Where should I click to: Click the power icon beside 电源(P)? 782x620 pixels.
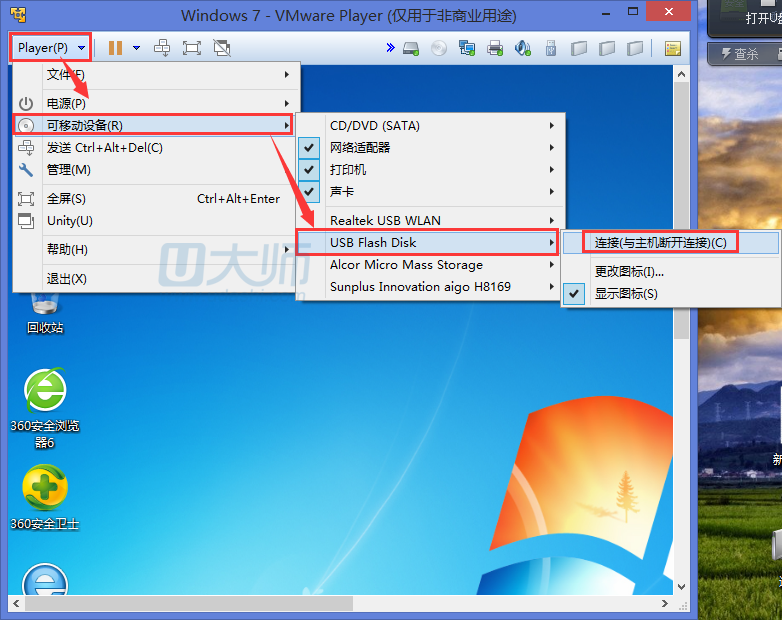[26, 104]
